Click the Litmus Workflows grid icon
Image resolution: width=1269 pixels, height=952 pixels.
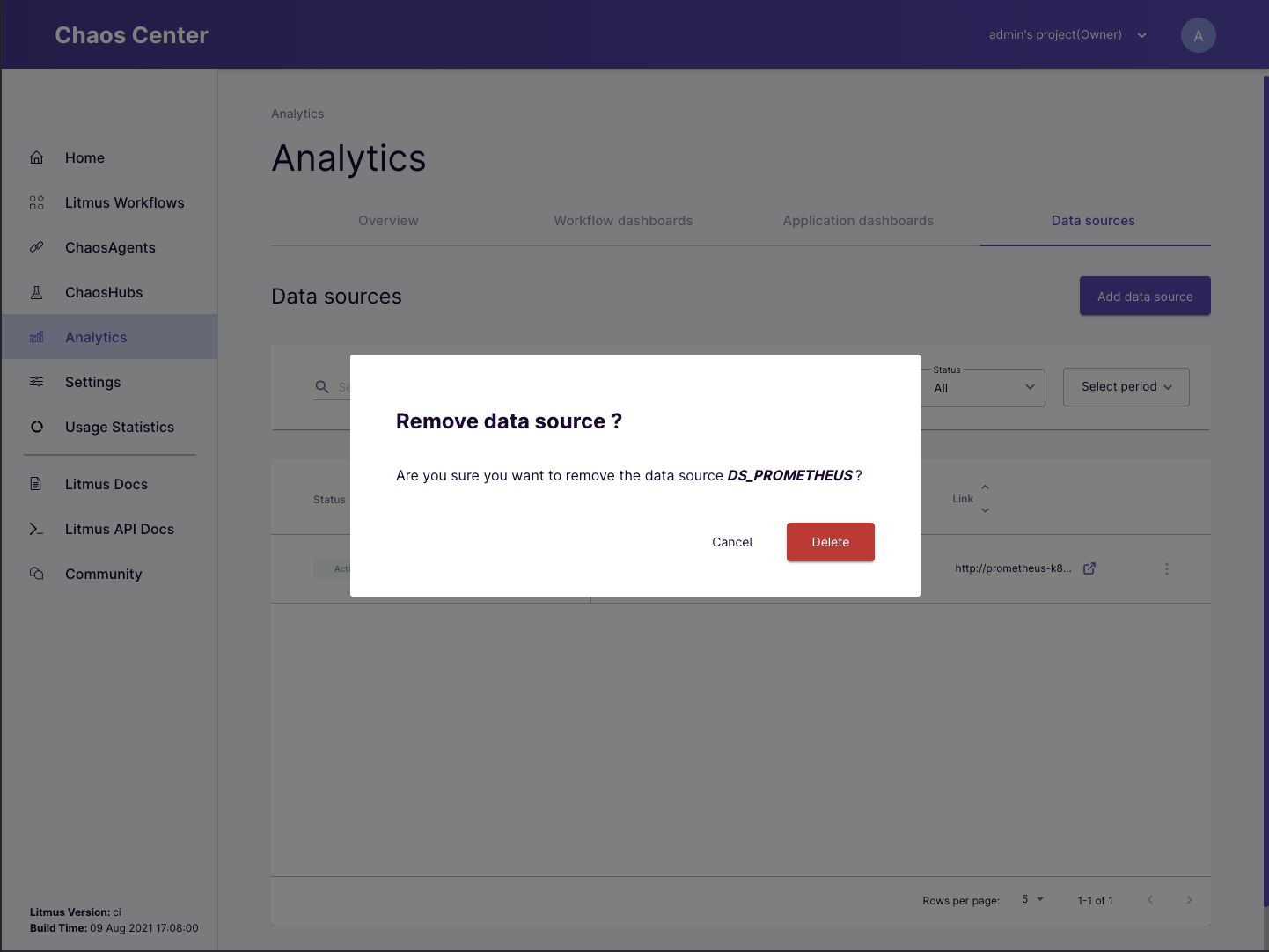click(36, 202)
